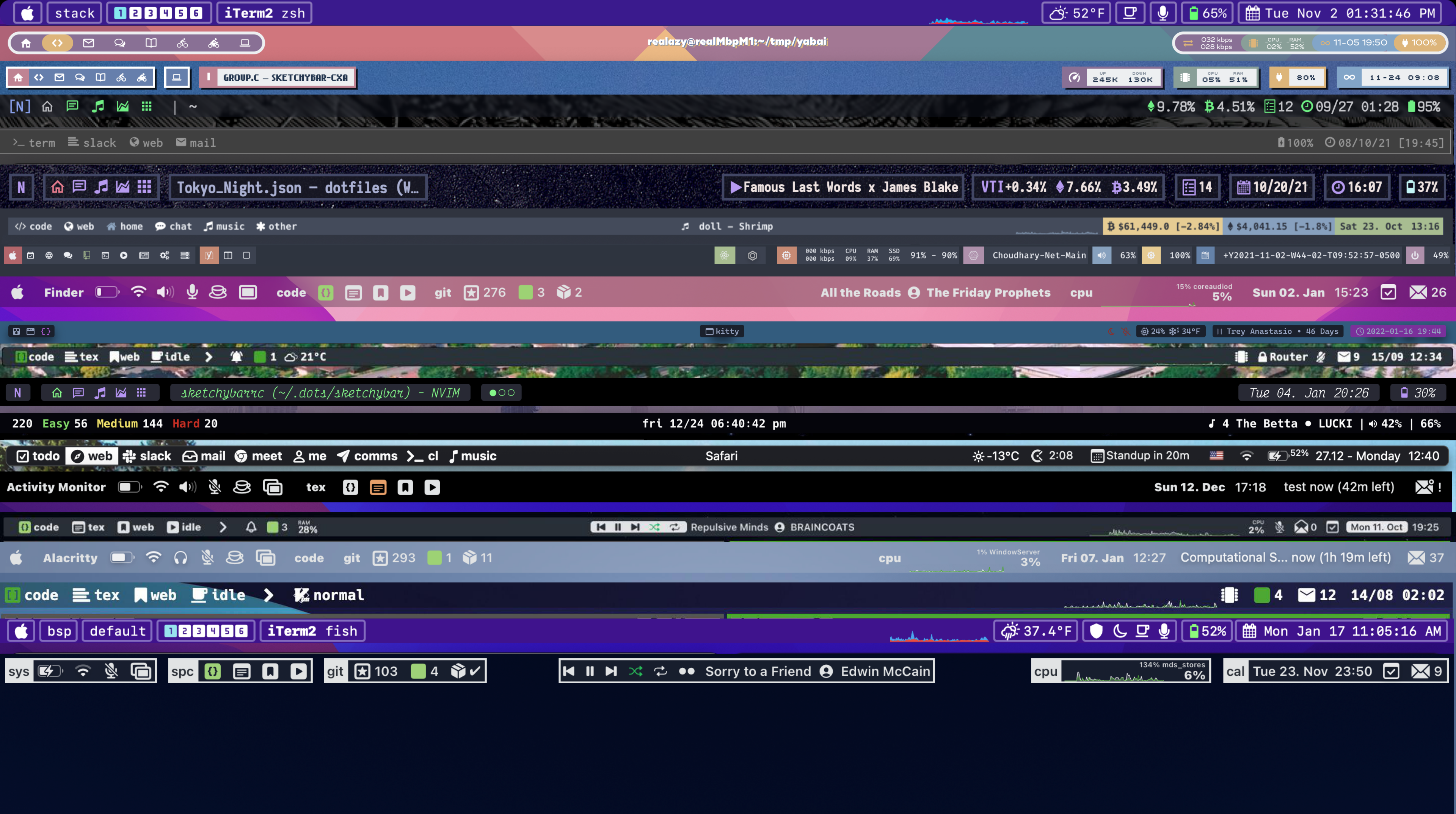Click the realazy@realMbpM1 terminal title text
1456x814 pixels.
(x=737, y=41)
